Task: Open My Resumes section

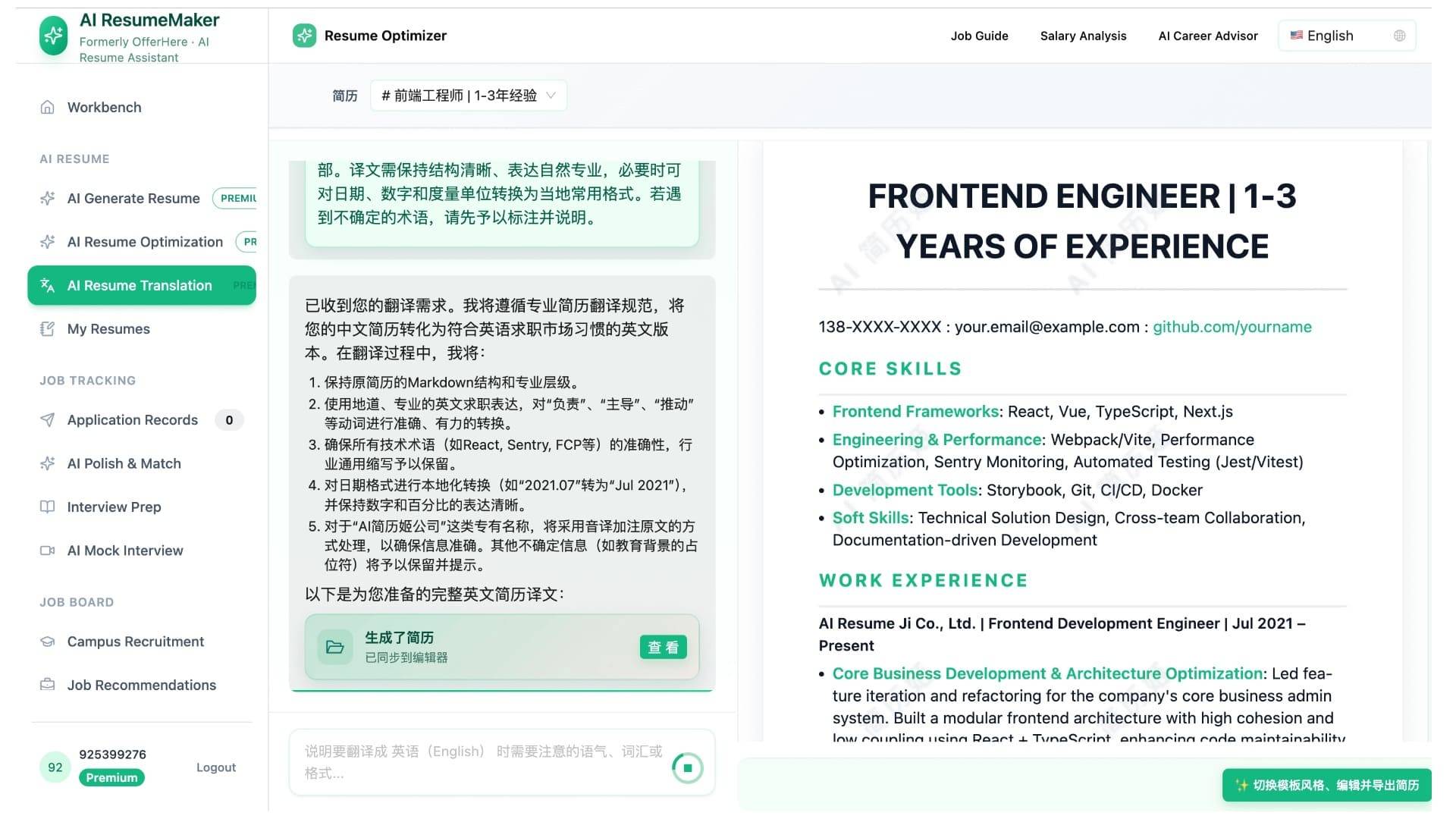Action: pos(108,328)
